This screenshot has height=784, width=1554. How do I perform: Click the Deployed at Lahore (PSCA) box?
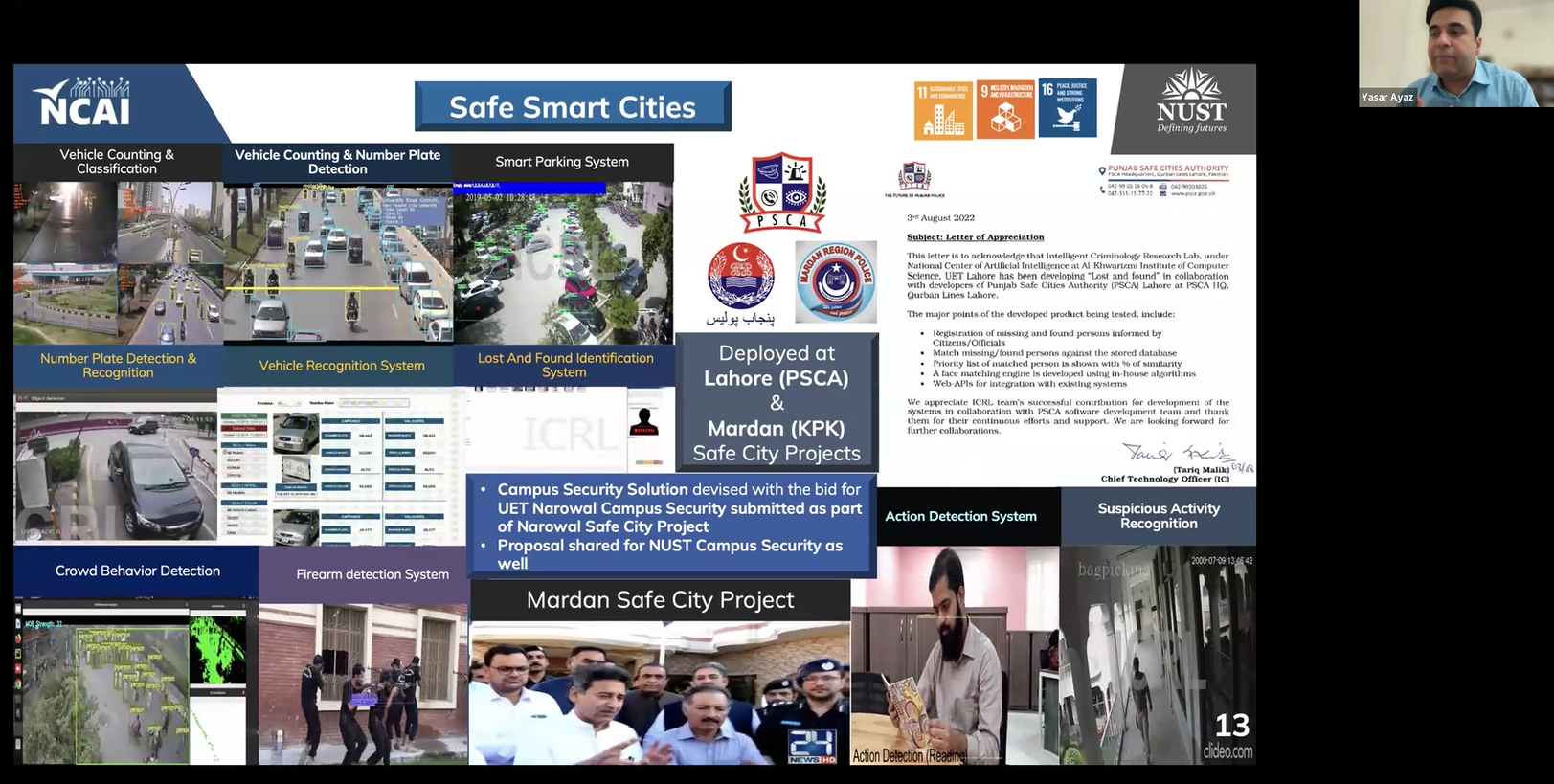(777, 403)
